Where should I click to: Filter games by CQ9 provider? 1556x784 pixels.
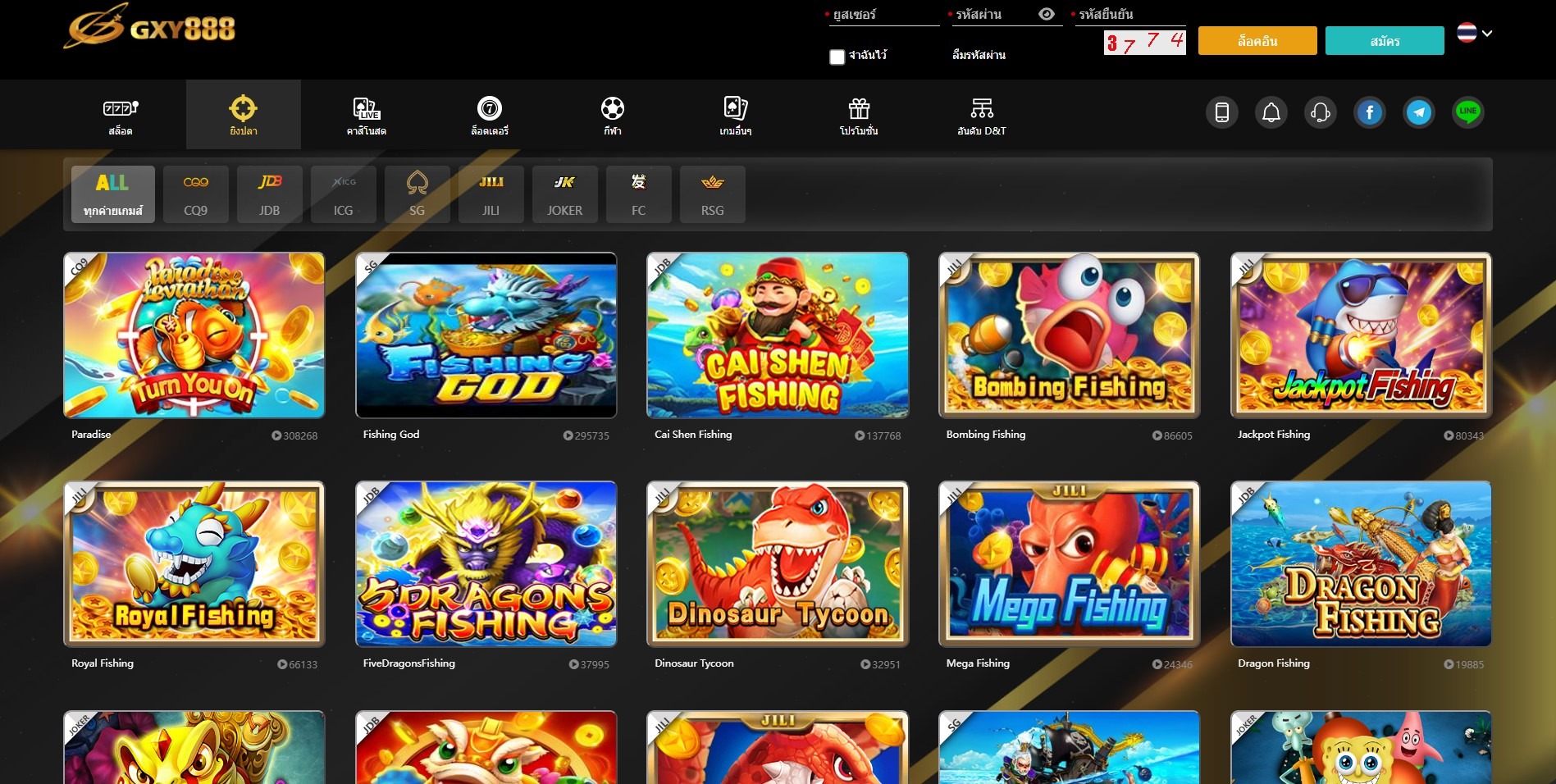tap(196, 194)
